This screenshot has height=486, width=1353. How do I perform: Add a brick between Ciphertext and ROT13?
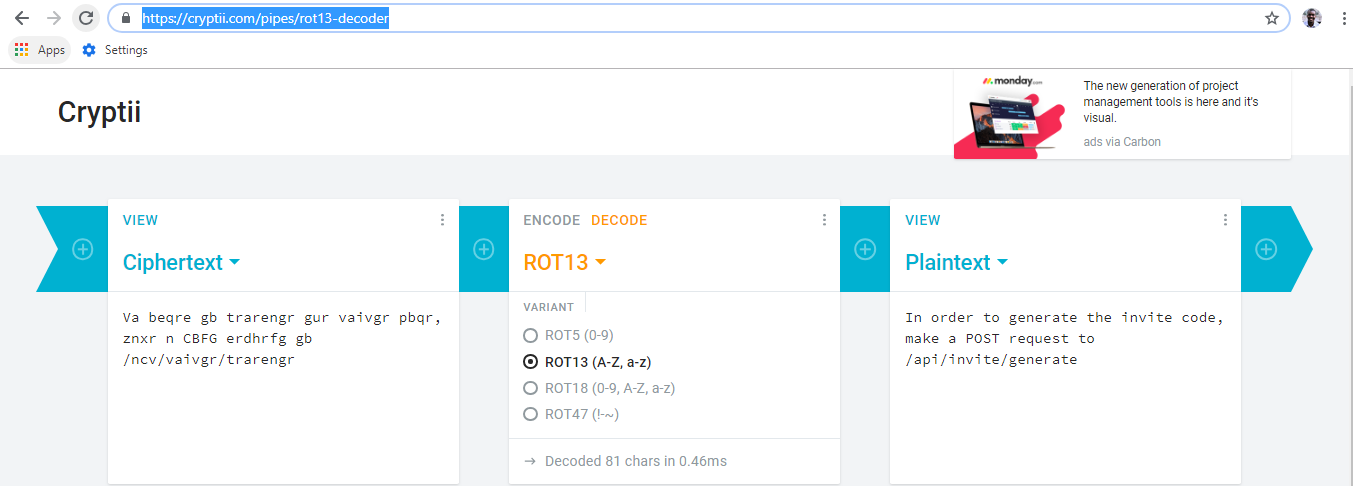(484, 249)
